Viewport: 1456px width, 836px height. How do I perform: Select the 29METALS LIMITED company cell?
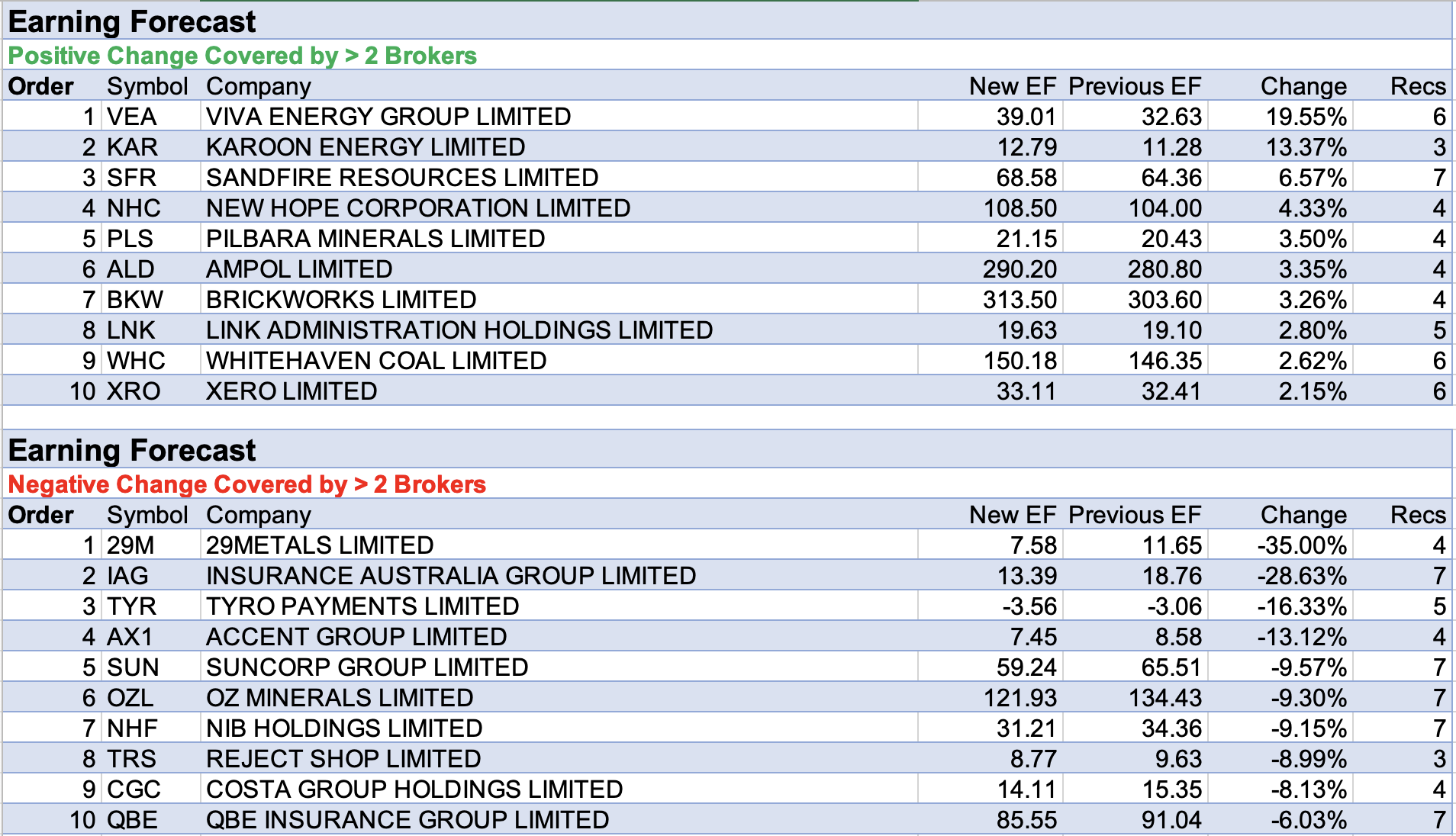pos(320,545)
